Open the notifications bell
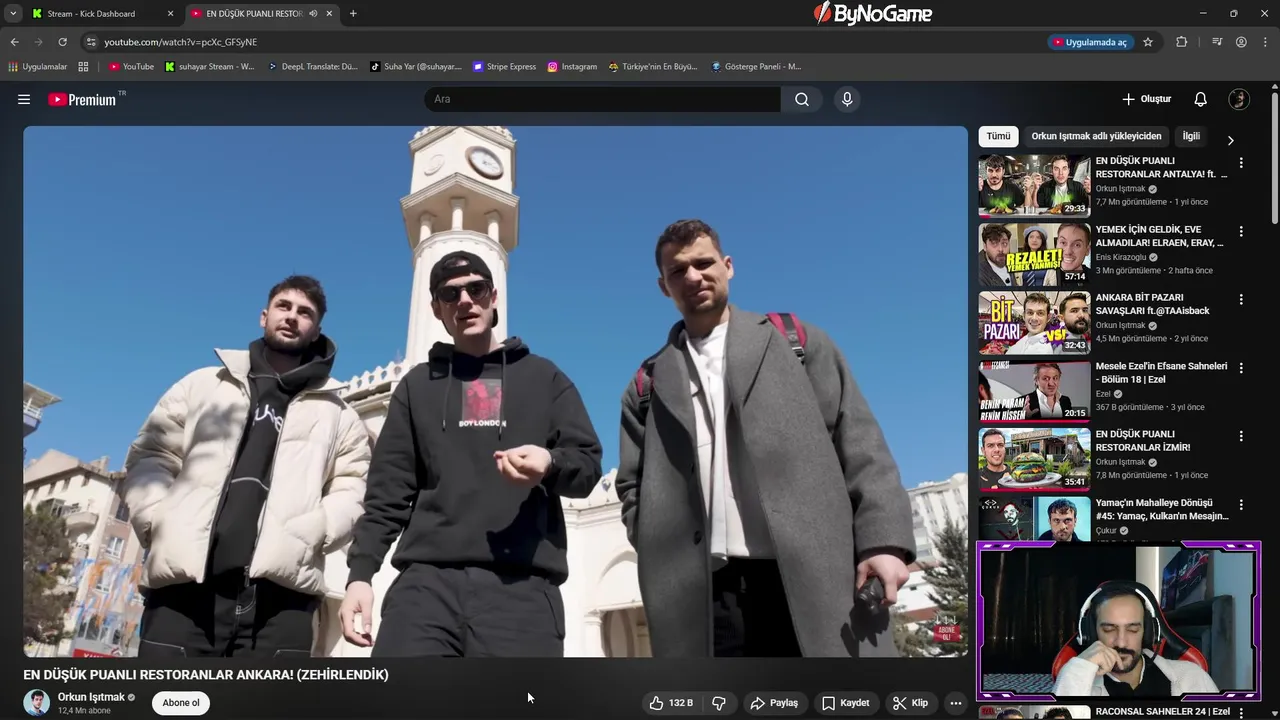The height and width of the screenshot is (720, 1280). coord(1200,99)
